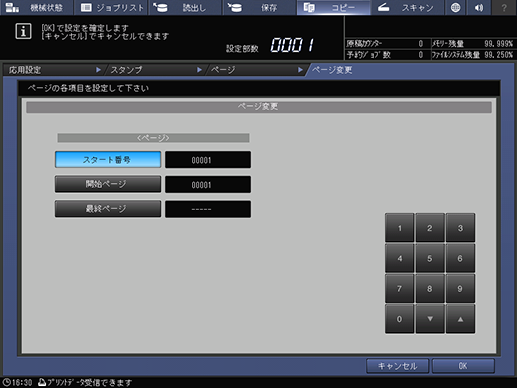
Task: Go back to スタンプ breadcrumb
Action: click(155, 70)
